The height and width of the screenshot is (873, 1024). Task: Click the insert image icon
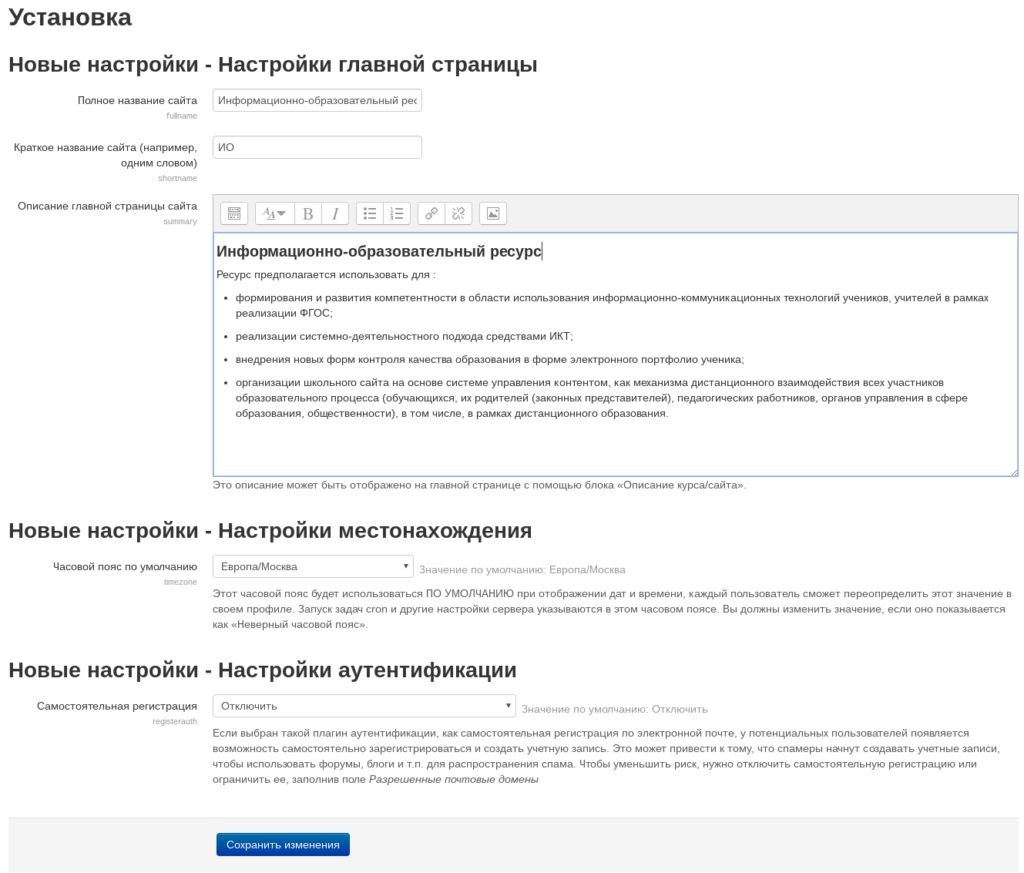(x=493, y=214)
